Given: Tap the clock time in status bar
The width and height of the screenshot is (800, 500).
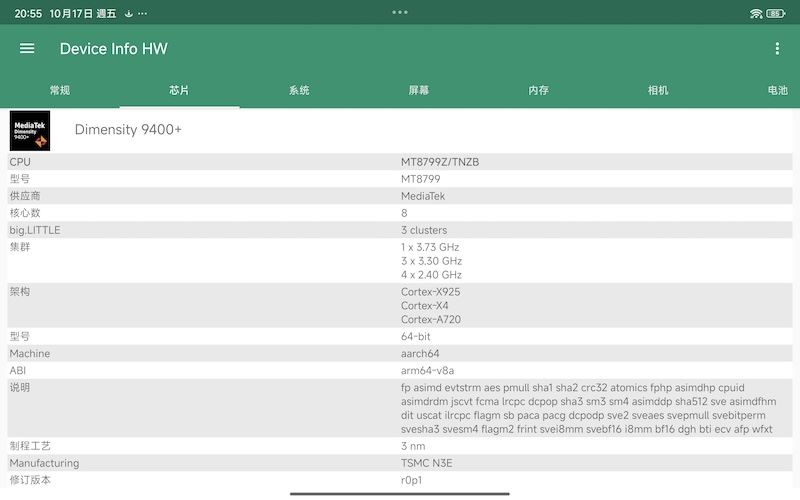Looking at the screenshot, I should click(x=28, y=13).
